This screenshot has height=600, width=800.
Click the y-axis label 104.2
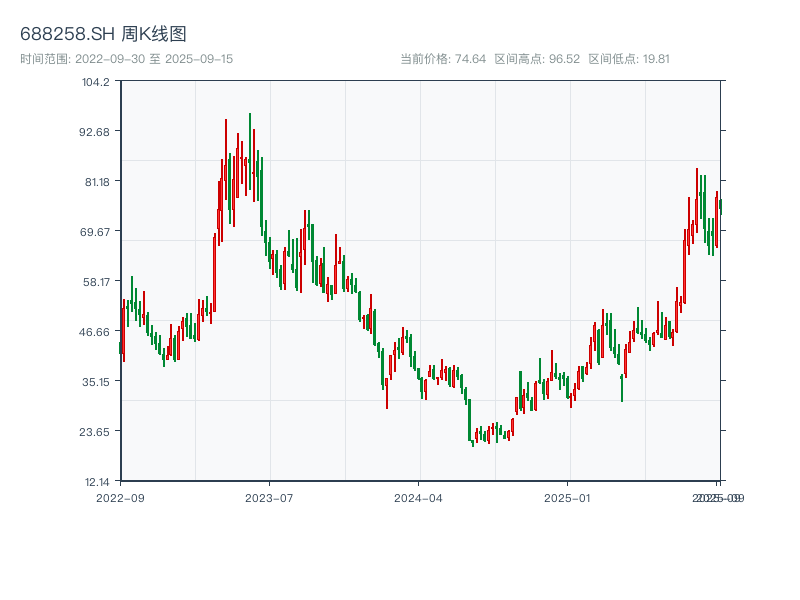pos(96,82)
